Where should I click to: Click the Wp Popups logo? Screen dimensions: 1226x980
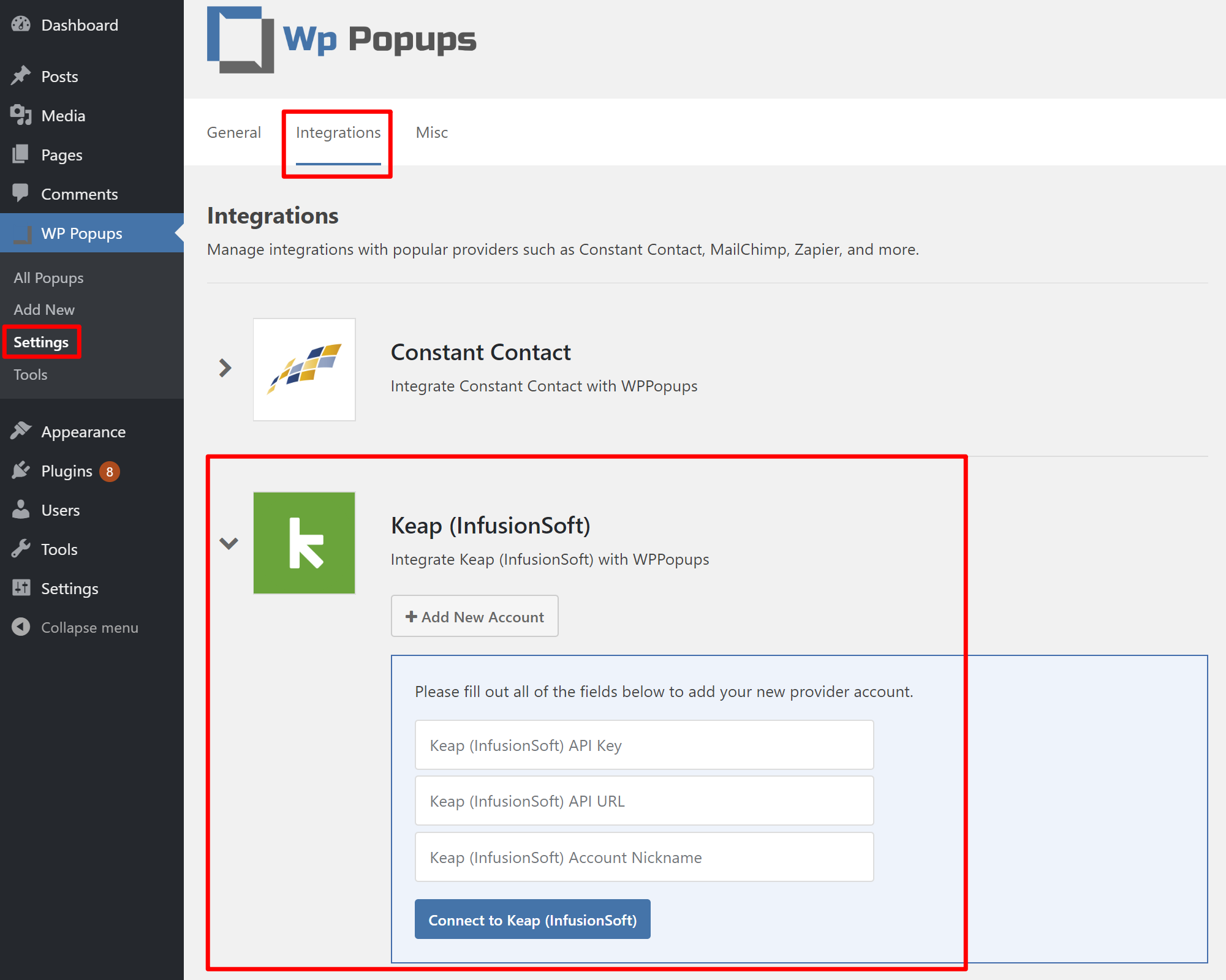(341, 39)
